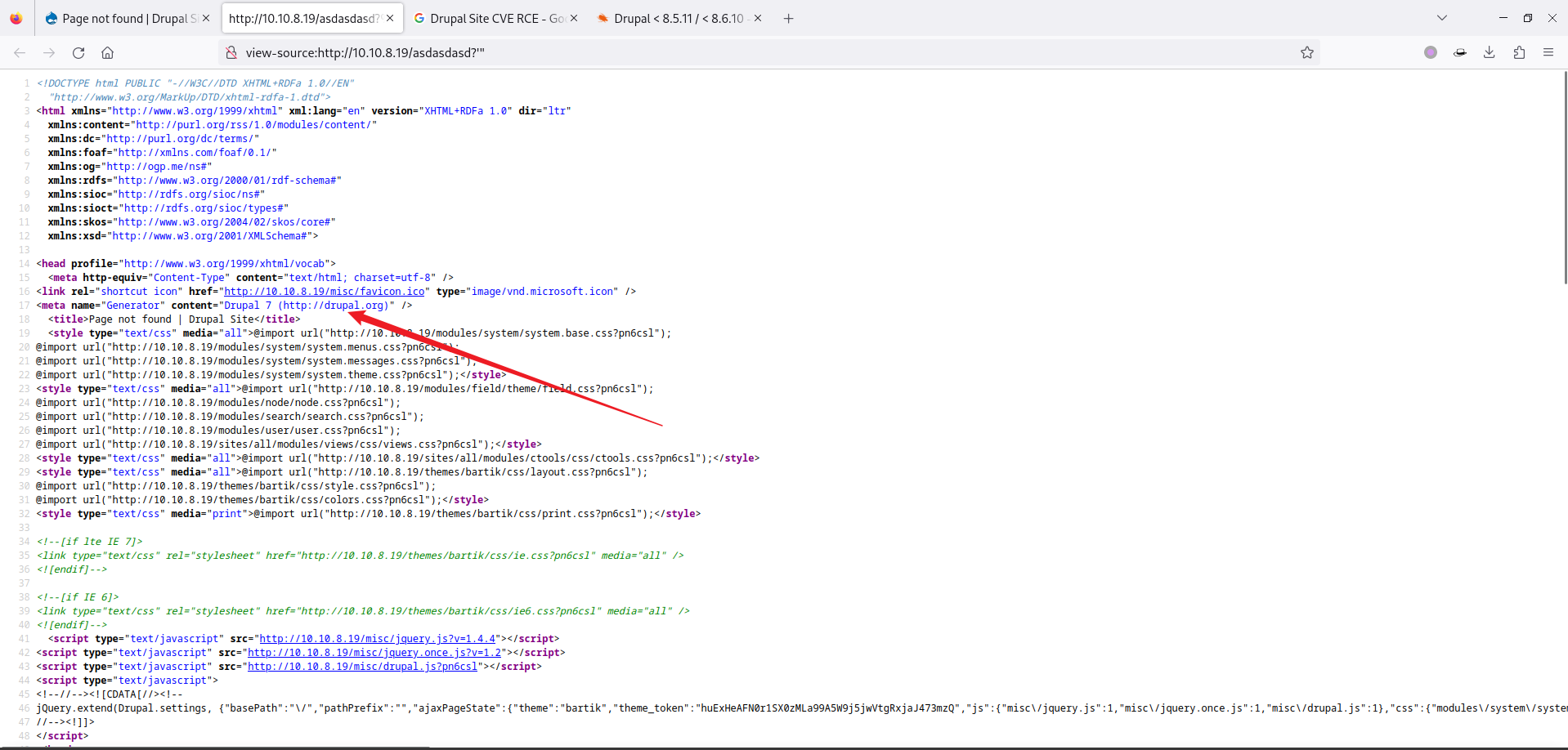The height and width of the screenshot is (750, 1568).
Task: Bookmark this page with the star
Action: tap(1307, 52)
